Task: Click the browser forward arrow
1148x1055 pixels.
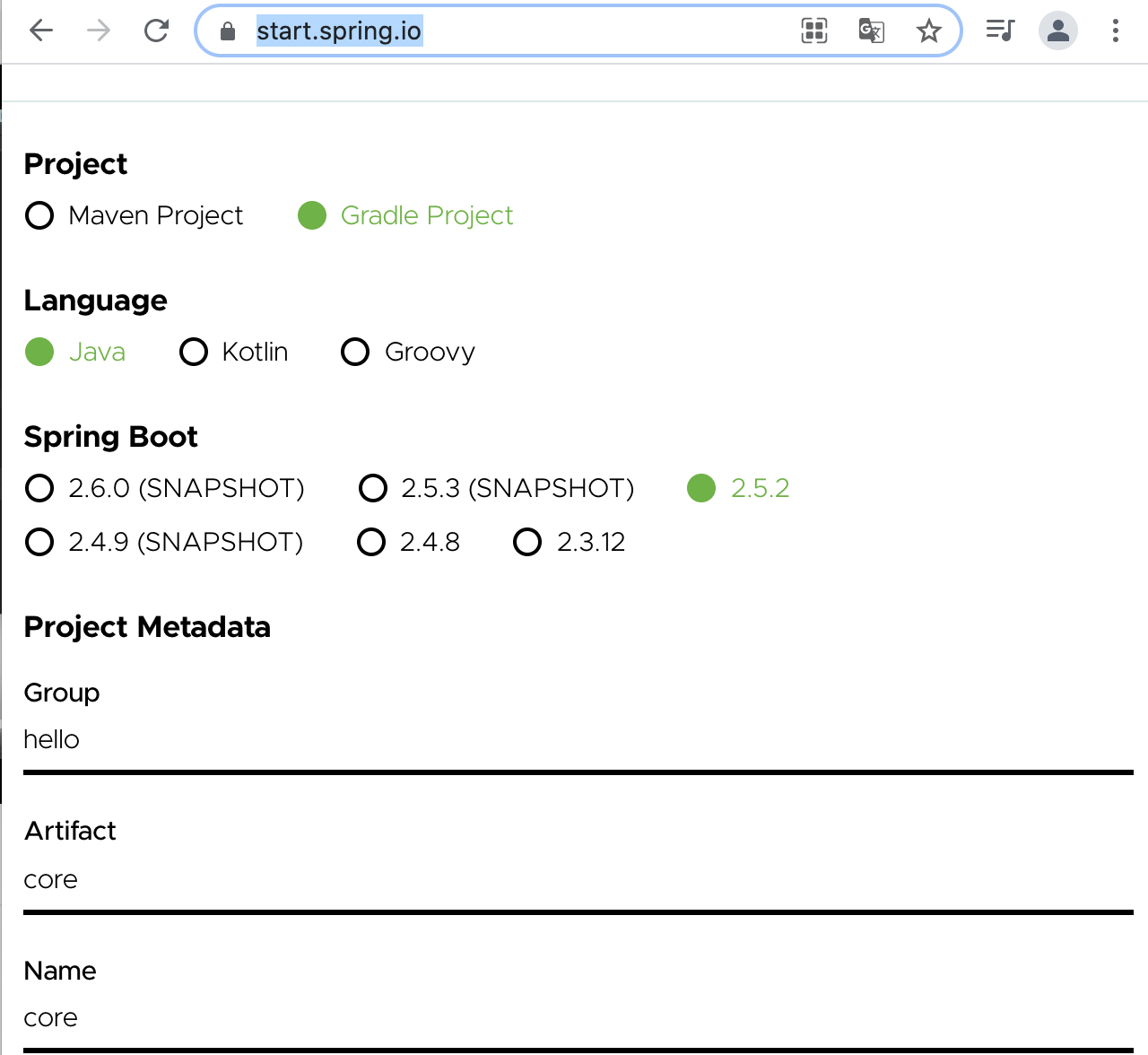Action: 99,31
